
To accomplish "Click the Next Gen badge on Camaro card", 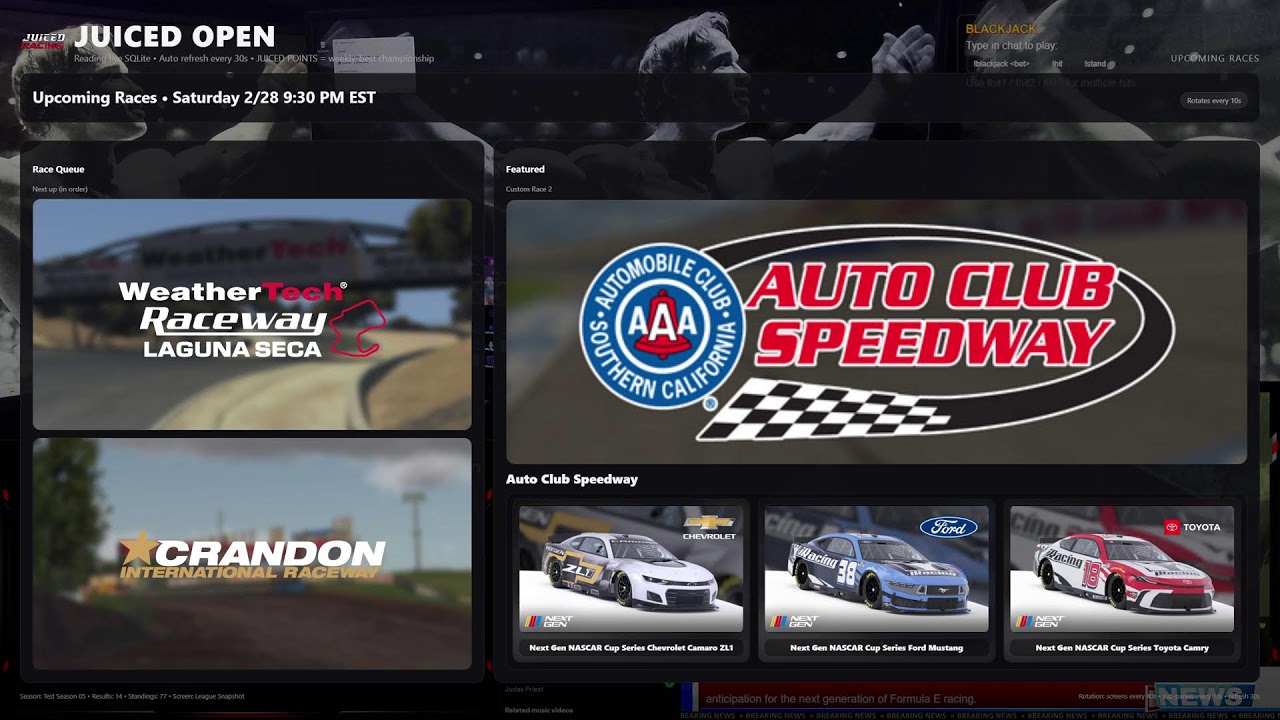I will coord(549,621).
